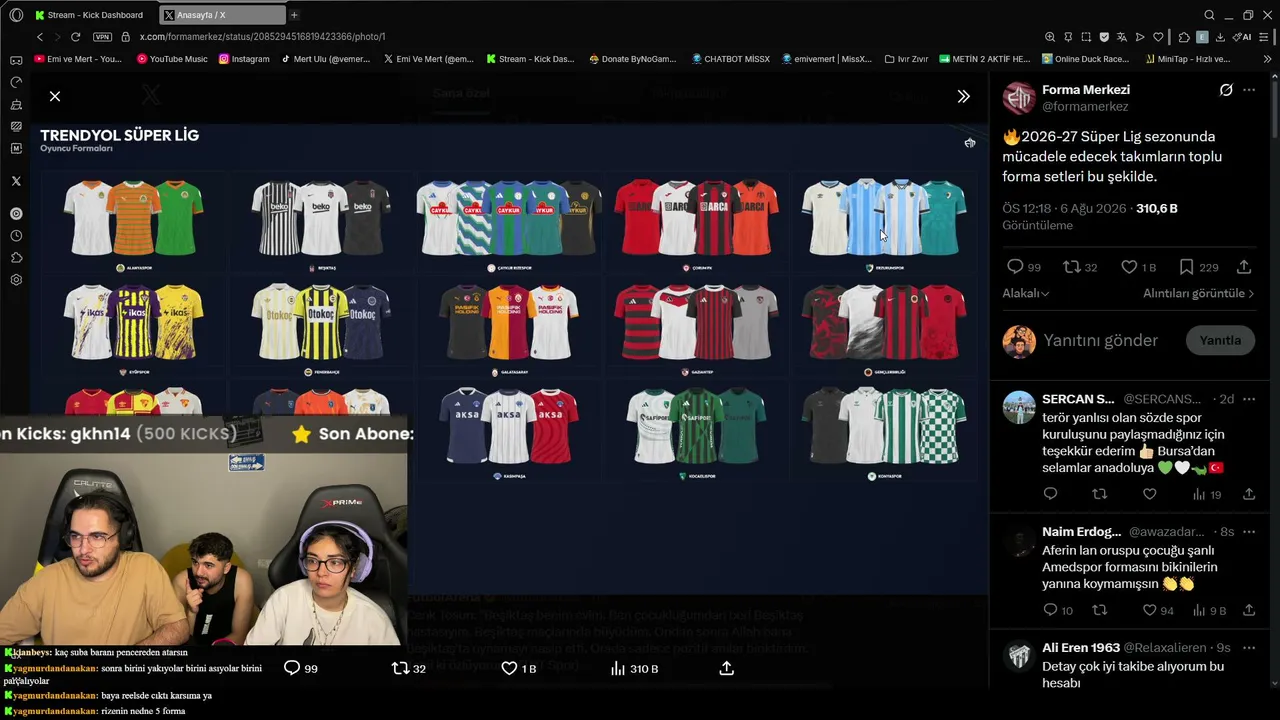
Task: Open the Alakalı sort dropdown
Action: 1026,293
